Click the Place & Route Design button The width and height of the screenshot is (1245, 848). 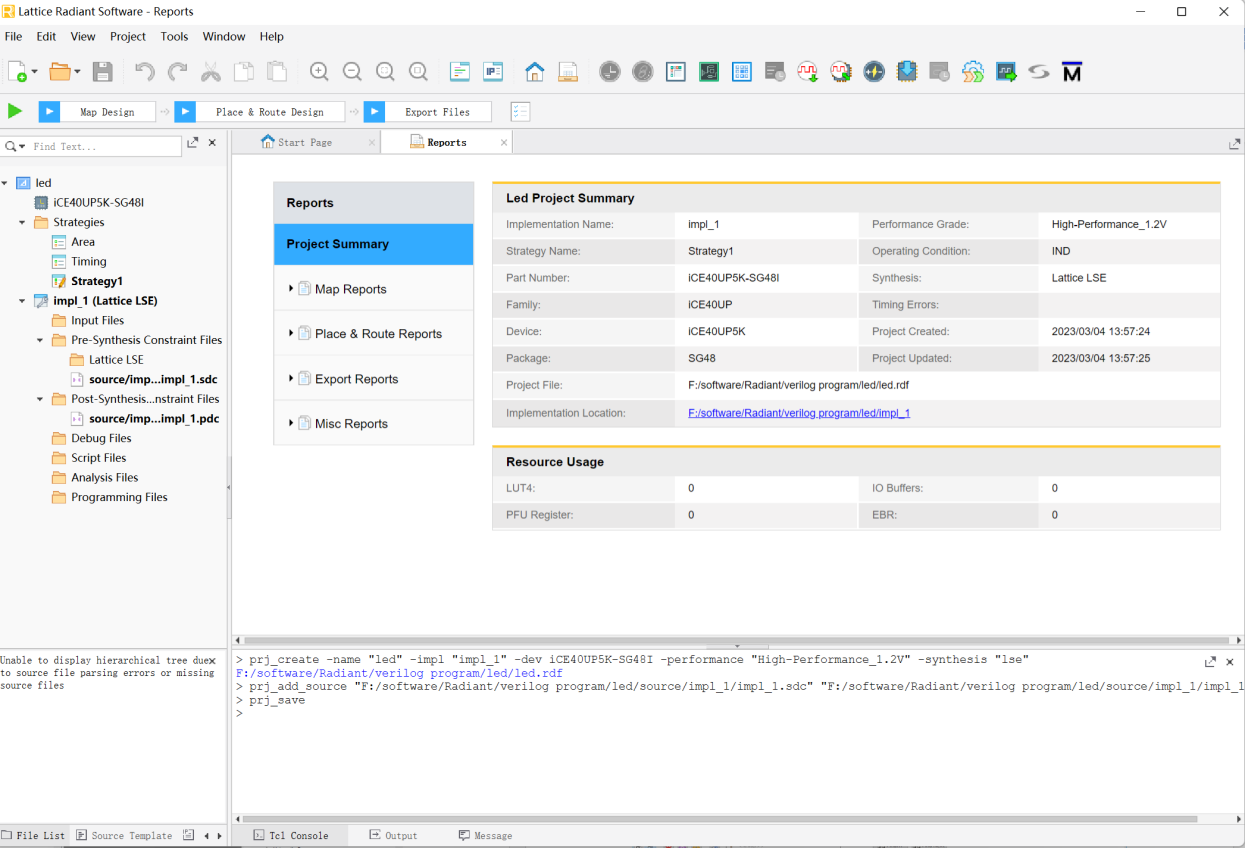click(259, 112)
